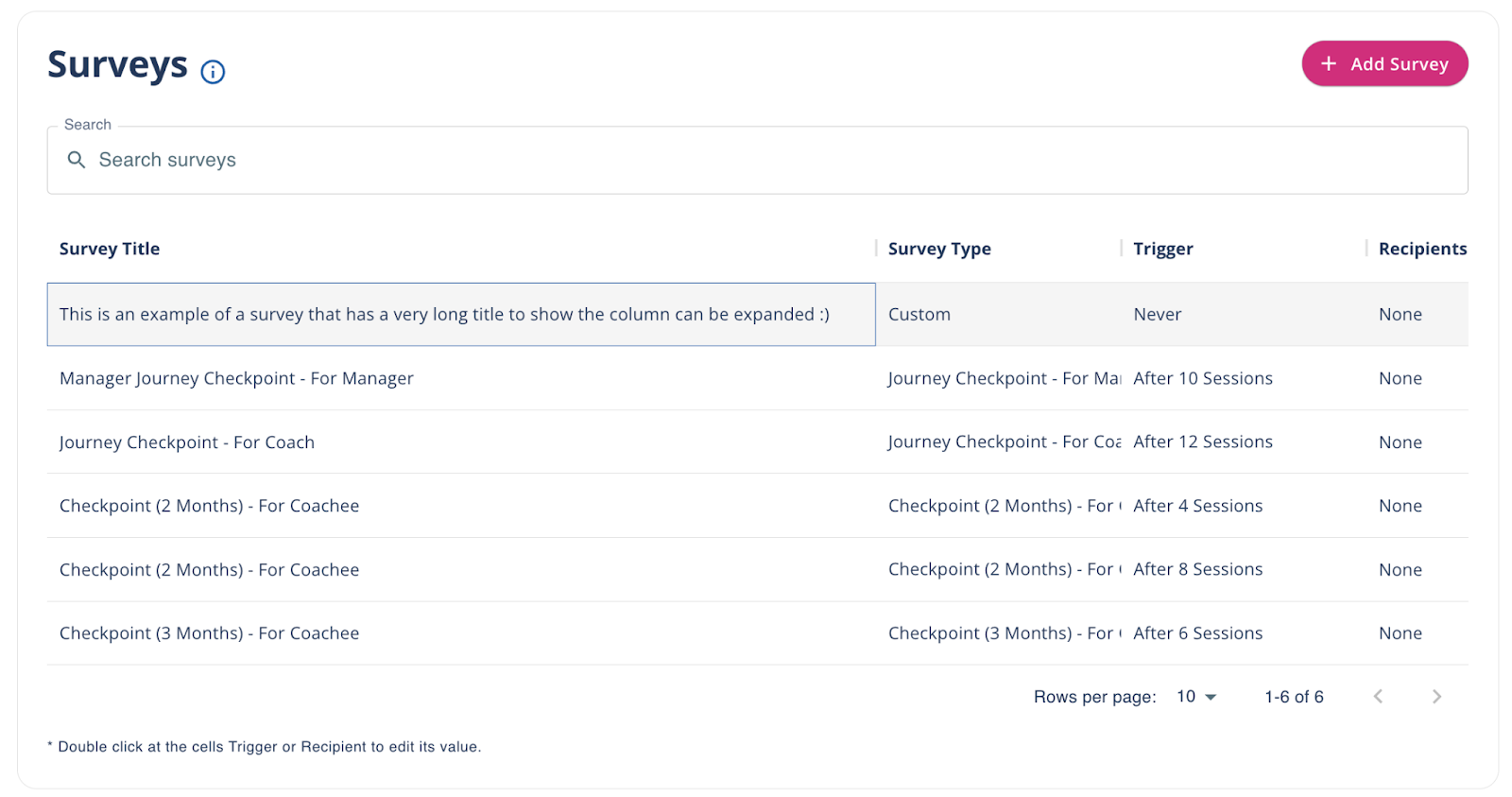
Task: Click the Trigger column header
Action: click(1162, 249)
